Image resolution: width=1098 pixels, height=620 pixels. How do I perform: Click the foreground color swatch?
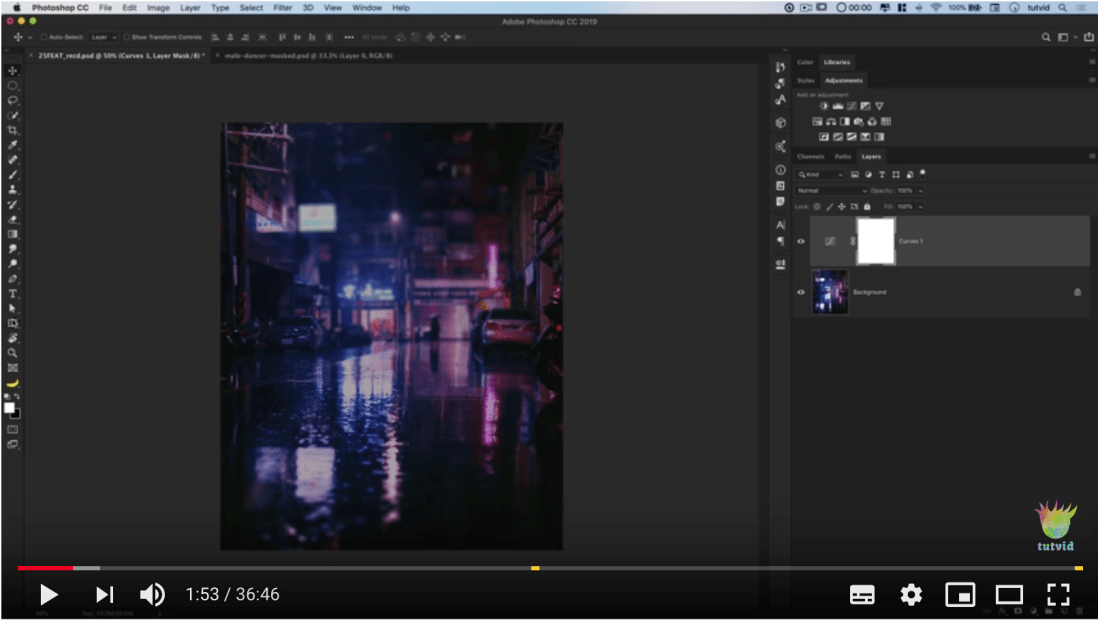pos(10,408)
